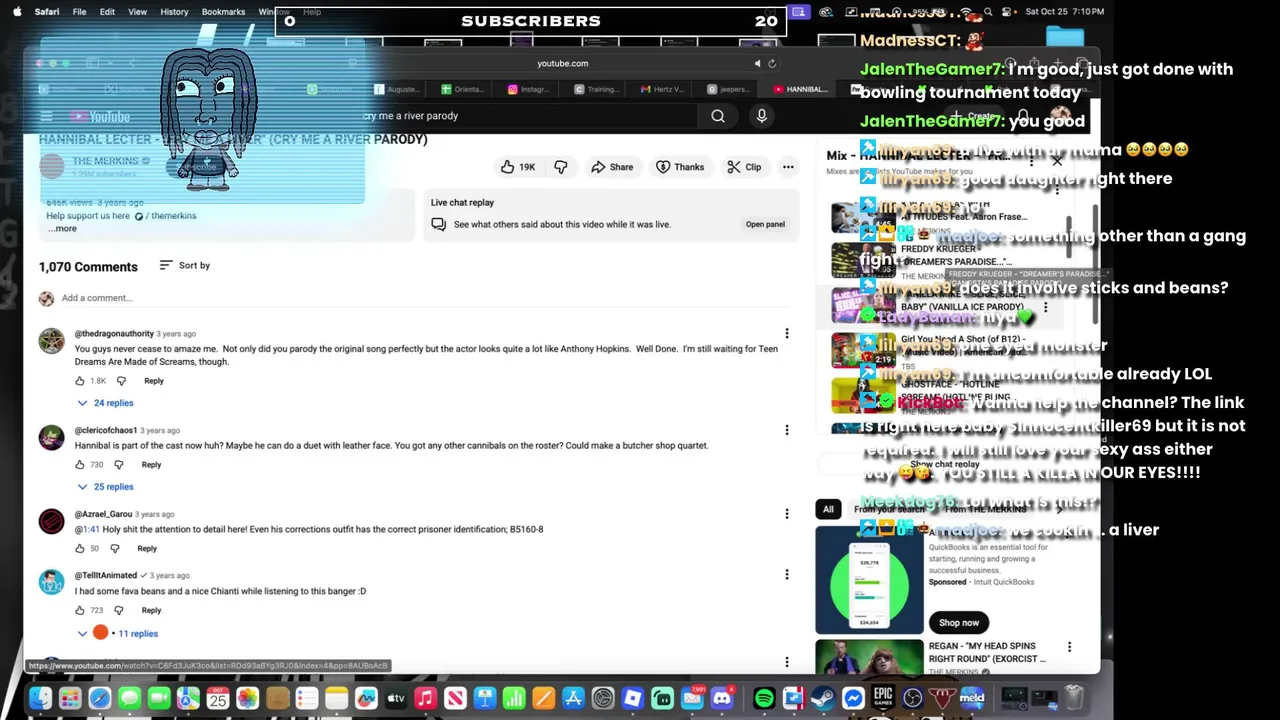The image size is (1280, 720).
Task: Open Steam from the dock
Action: tap(823, 698)
